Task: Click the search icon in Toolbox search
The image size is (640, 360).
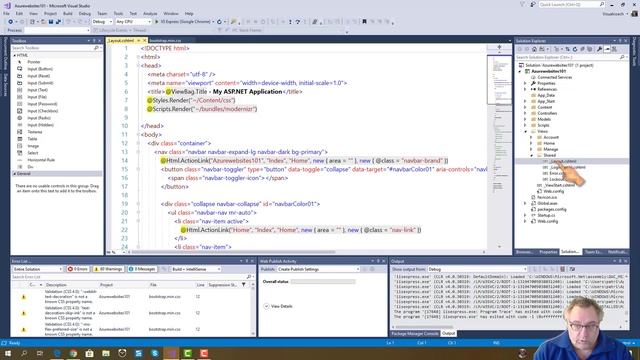Action: pos(96,48)
